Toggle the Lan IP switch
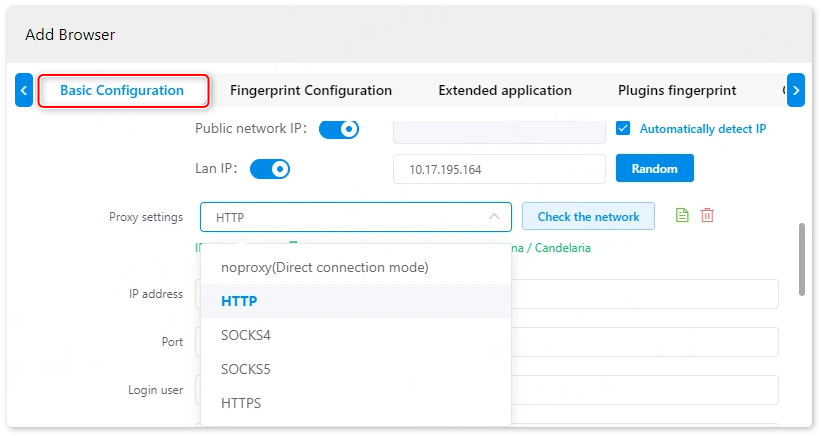This screenshot has width=821, height=436. point(269,169)
